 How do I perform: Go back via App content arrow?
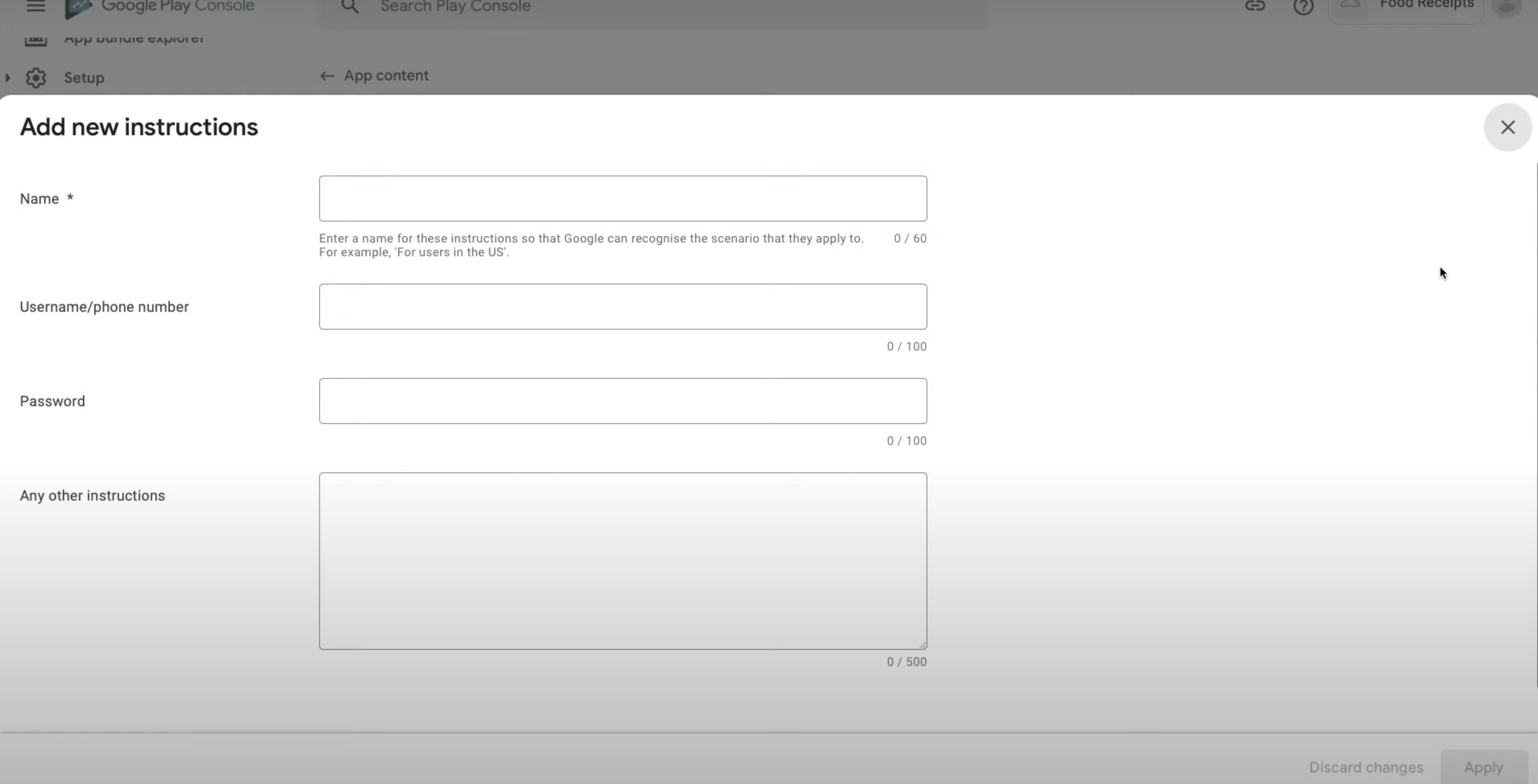coord(326,76)
